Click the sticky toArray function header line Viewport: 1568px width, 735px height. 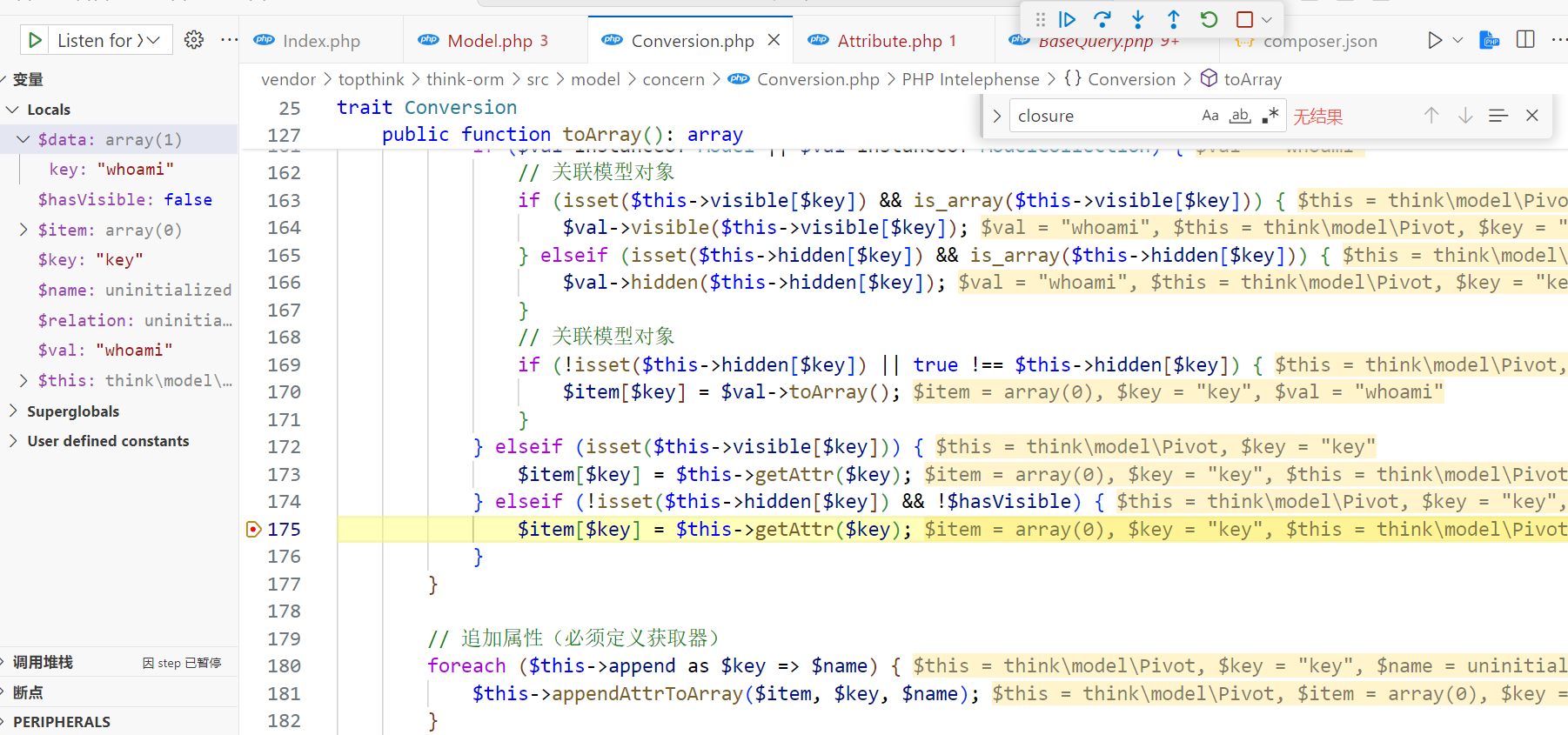562,135
